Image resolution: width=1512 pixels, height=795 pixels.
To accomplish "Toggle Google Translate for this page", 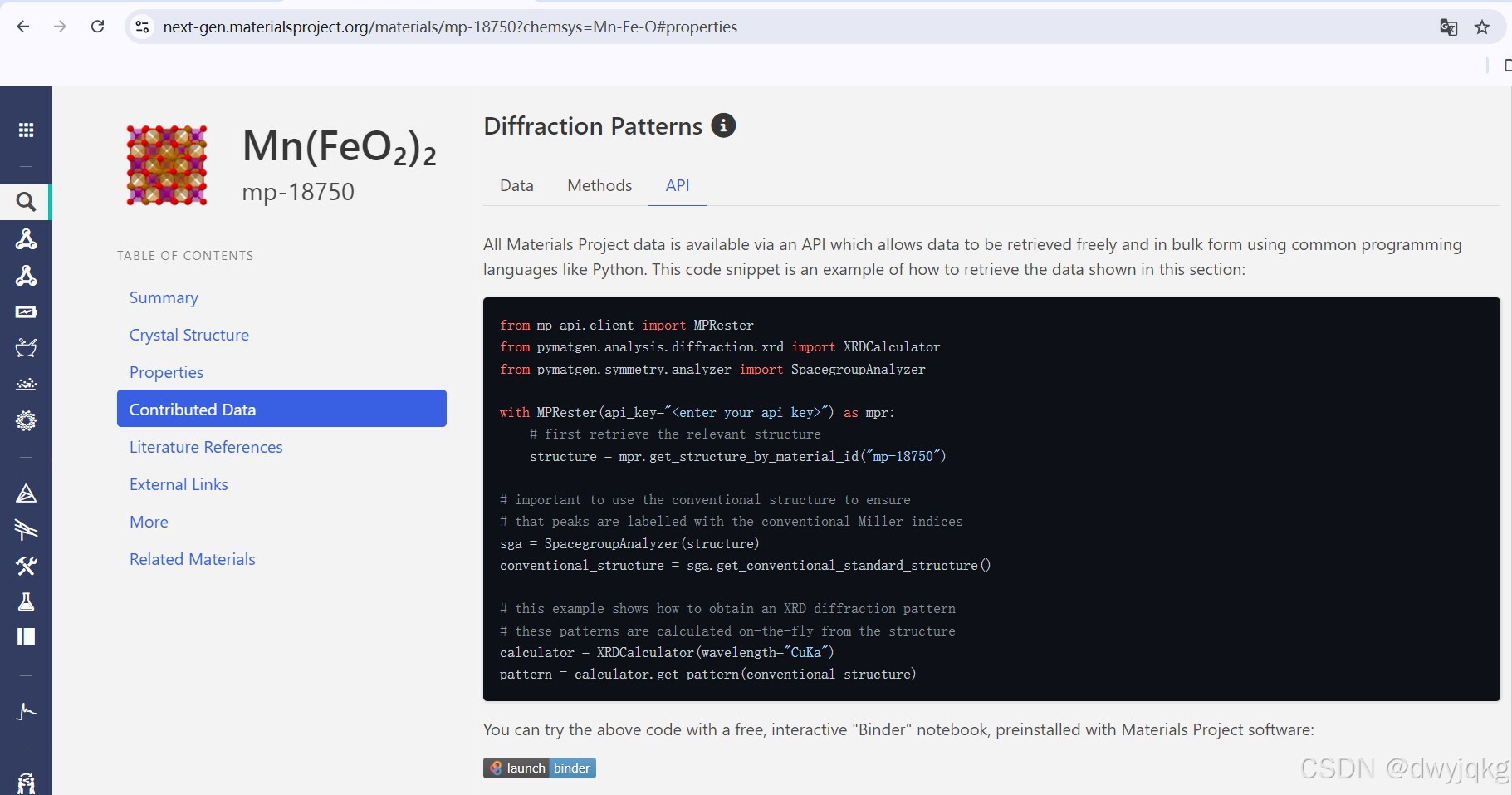I will tap(1449, 27).
